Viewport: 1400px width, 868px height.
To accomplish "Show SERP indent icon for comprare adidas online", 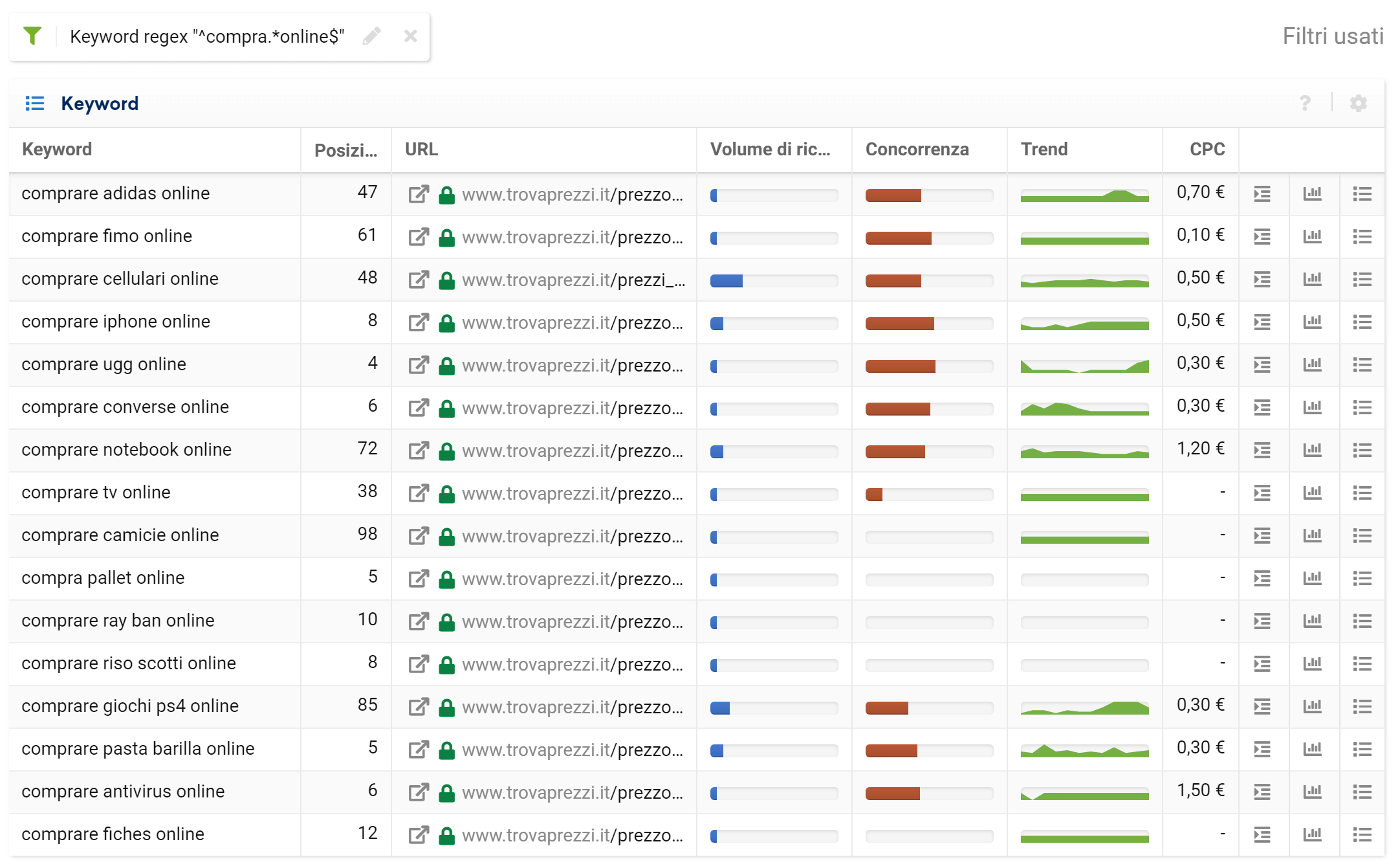I will click(1262, 194).
